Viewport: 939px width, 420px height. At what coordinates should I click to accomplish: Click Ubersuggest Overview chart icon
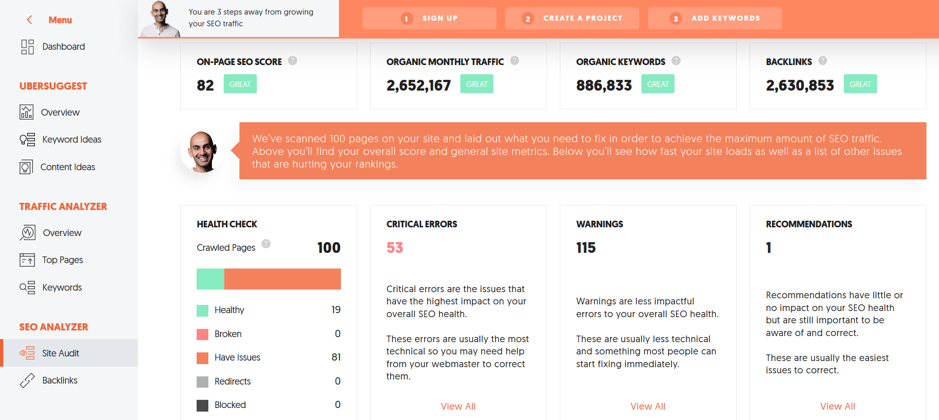[x=26, y=112]
